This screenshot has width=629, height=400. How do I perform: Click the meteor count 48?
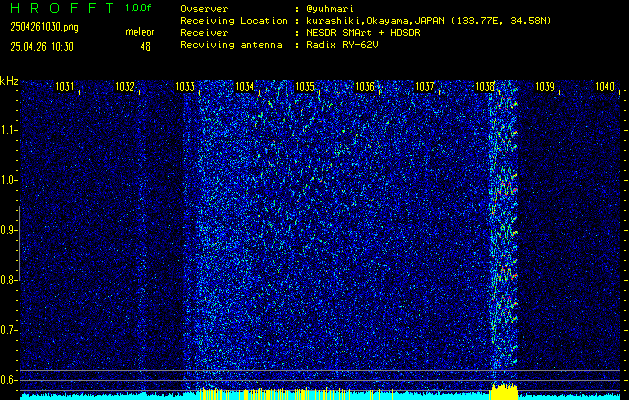click(145, 47)
